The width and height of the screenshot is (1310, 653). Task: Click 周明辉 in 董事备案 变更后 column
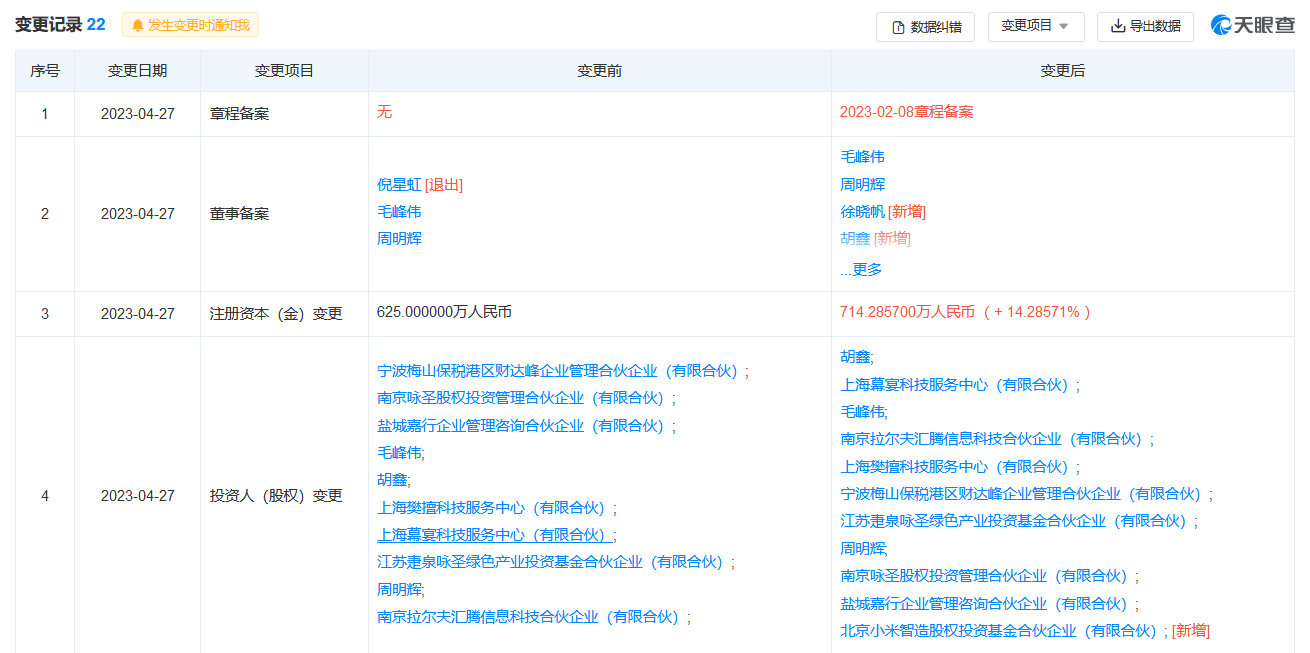(x=862, y=185)
